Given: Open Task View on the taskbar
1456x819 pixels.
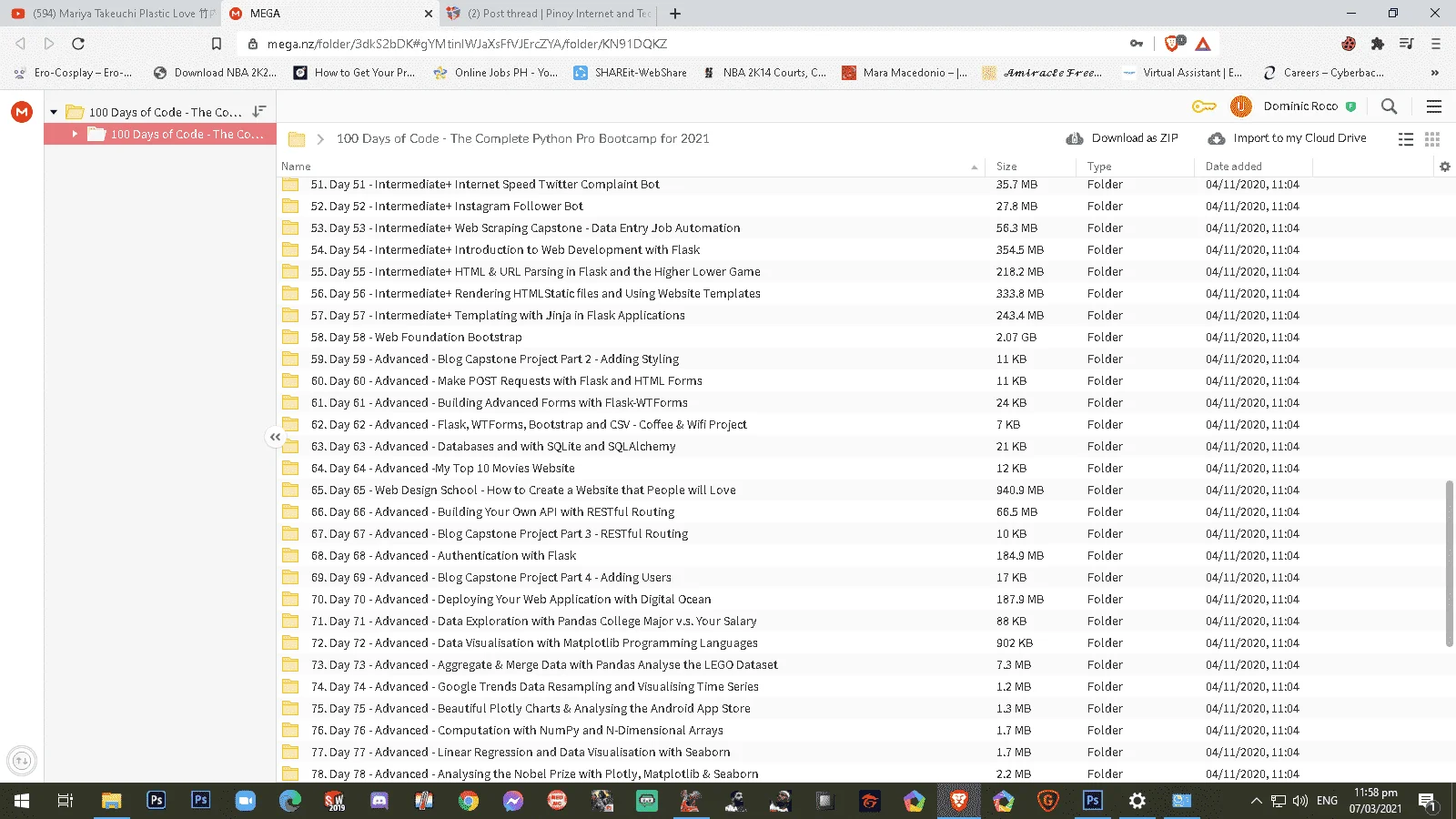Looking at the screenshot, I should [x=66, y=801].
